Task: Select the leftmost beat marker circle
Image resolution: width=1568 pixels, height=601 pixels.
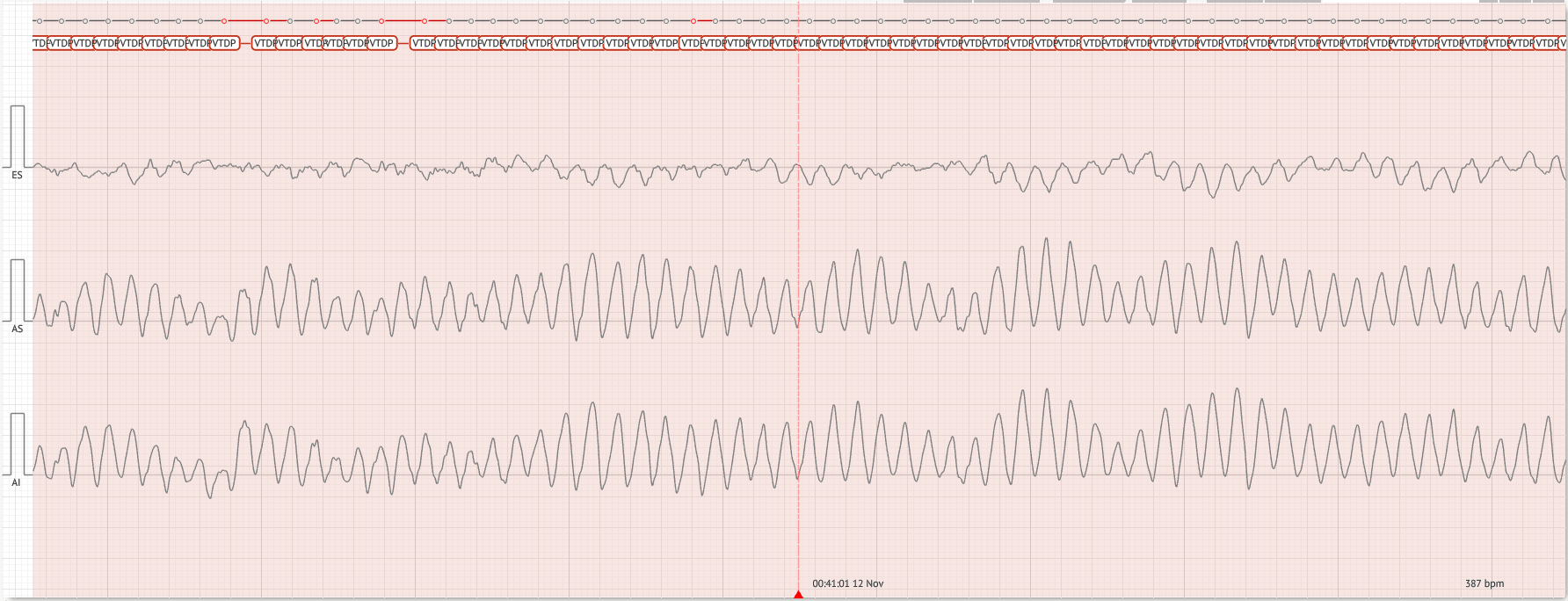Action: click(x=39, y=20)
